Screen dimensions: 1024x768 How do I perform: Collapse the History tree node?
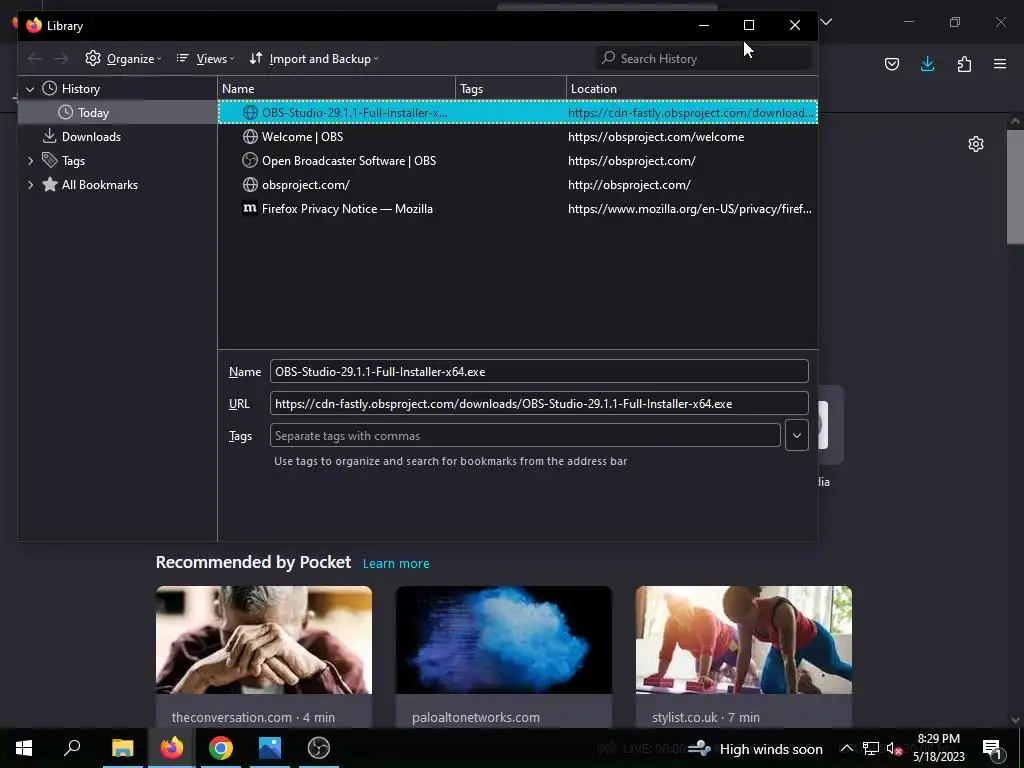coord(30,89)
